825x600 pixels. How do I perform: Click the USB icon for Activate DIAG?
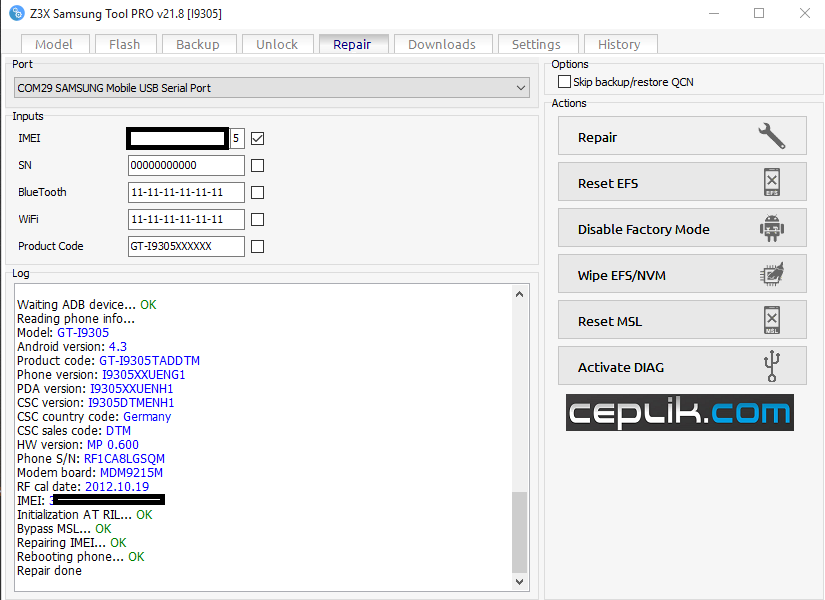pos(771,367)
